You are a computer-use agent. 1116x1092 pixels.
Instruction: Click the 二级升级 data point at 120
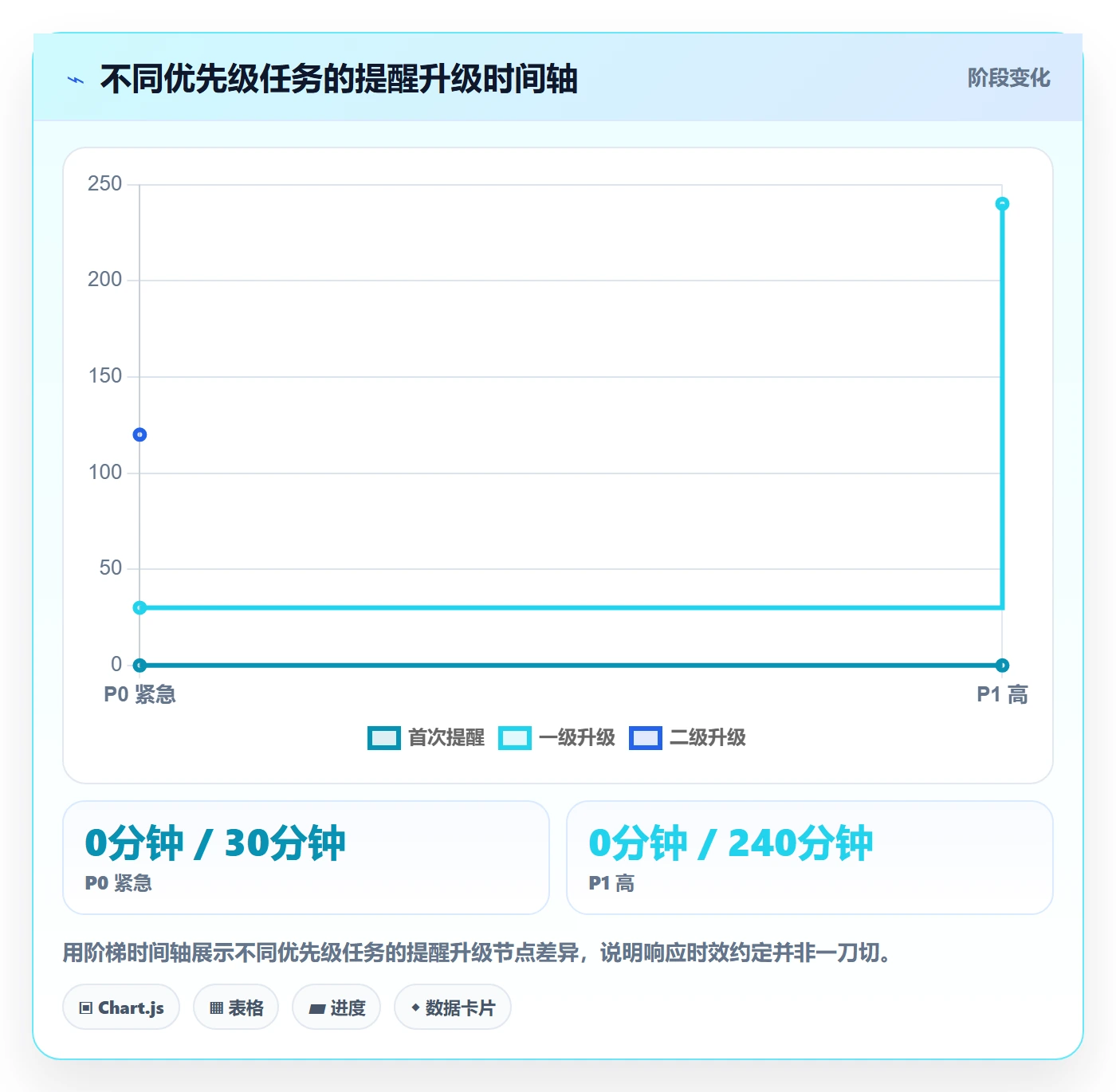pyautogui.click(x=139, y=434)
